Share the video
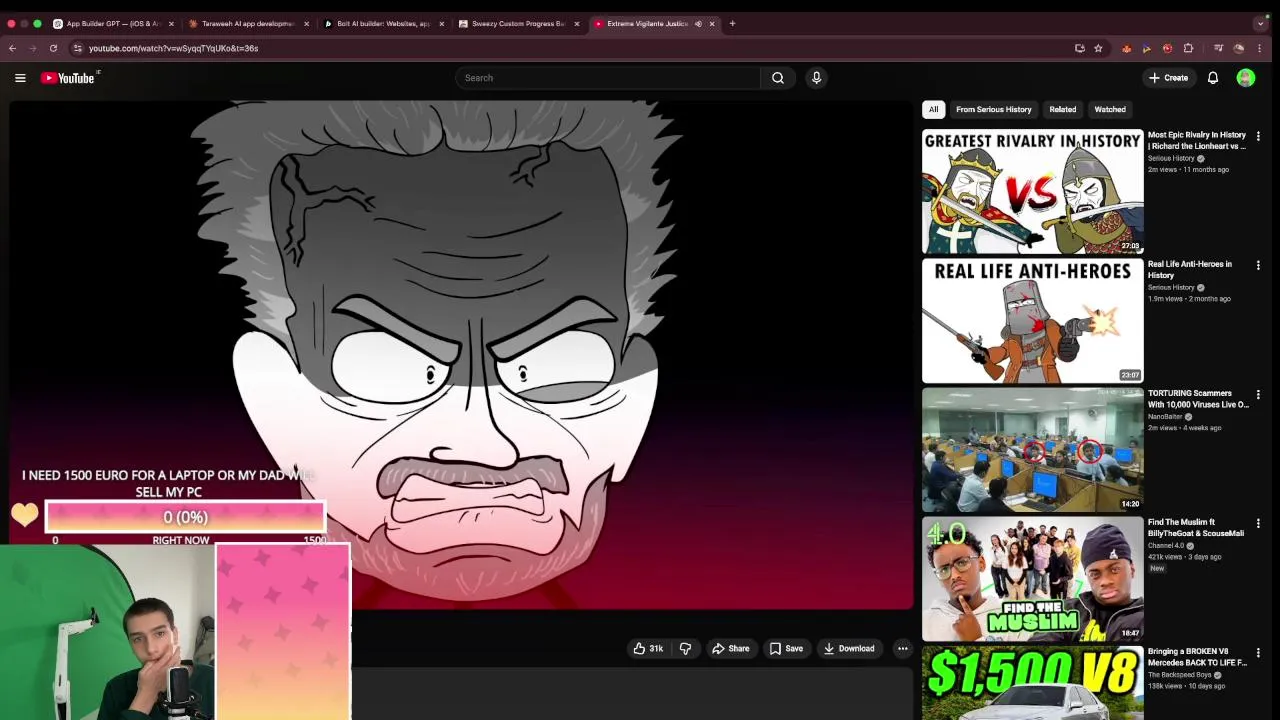This screenshot has width=1280, height=720. click(x=730, y=649)
